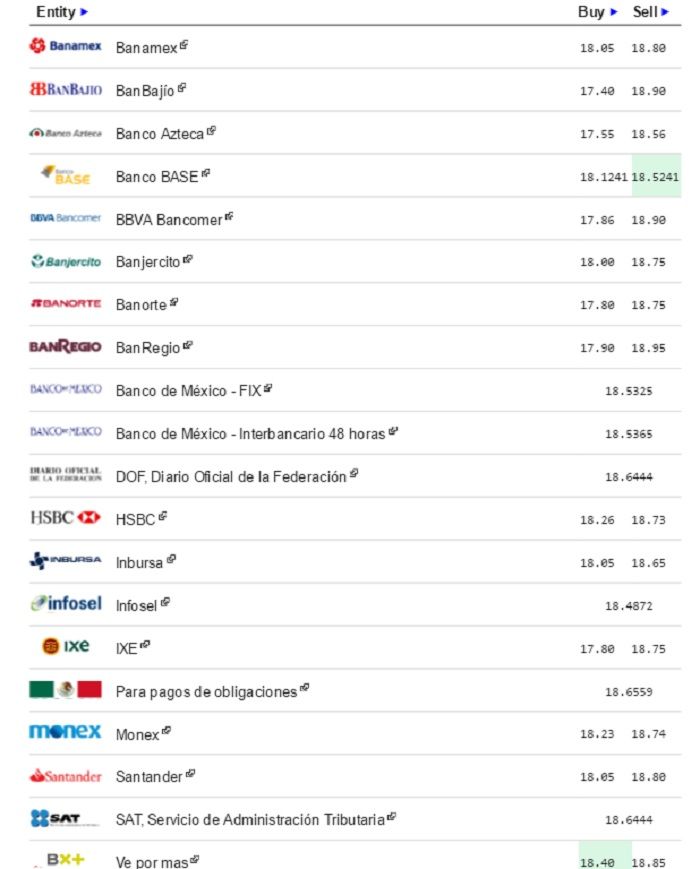Click highlighted Banco BASE sell rate 18.5241
700x869 pixels.
655,177
